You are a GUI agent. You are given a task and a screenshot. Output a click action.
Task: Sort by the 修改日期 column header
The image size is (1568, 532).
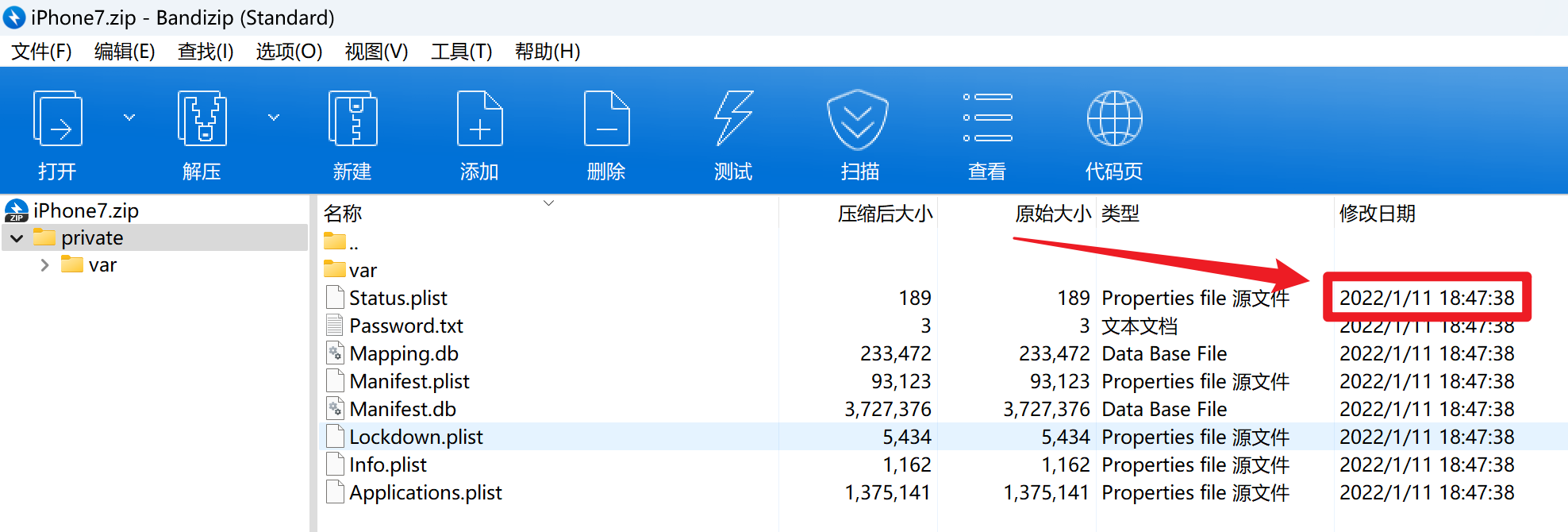(1378, 214)
